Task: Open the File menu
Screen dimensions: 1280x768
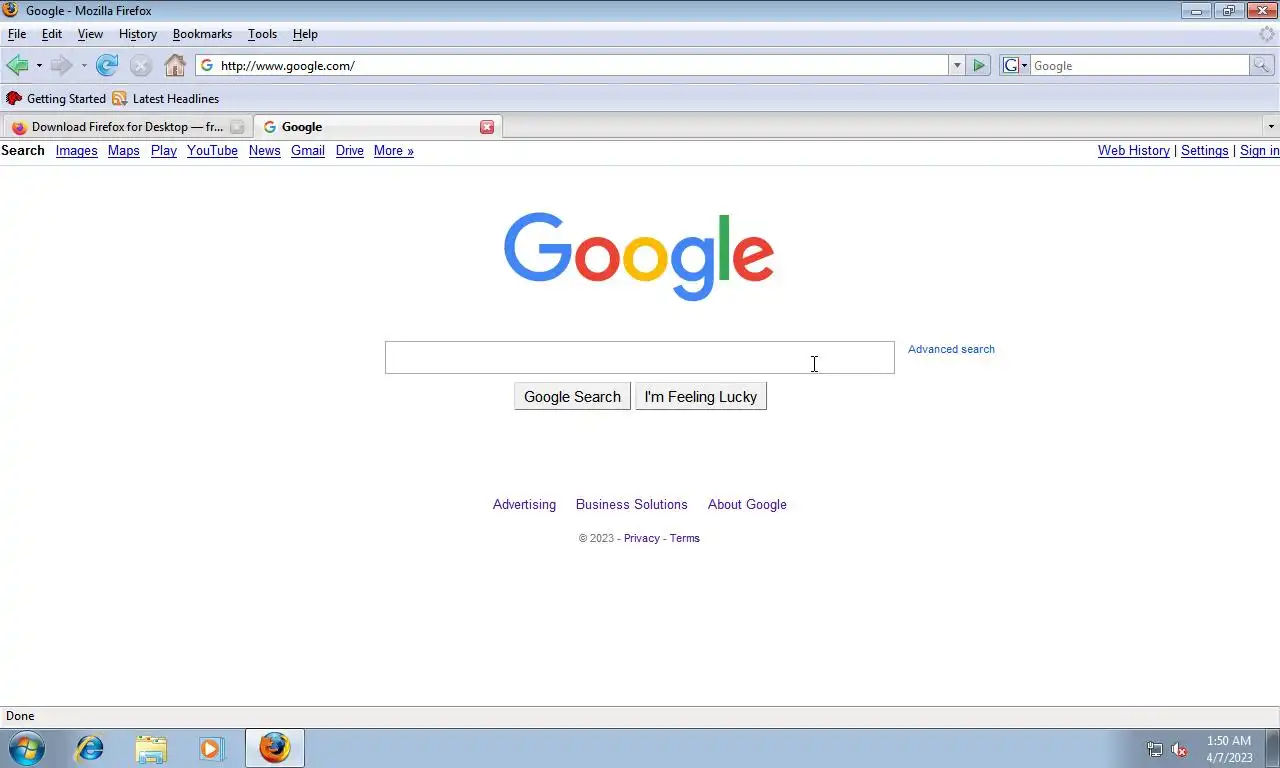Action: coord(17,34)
